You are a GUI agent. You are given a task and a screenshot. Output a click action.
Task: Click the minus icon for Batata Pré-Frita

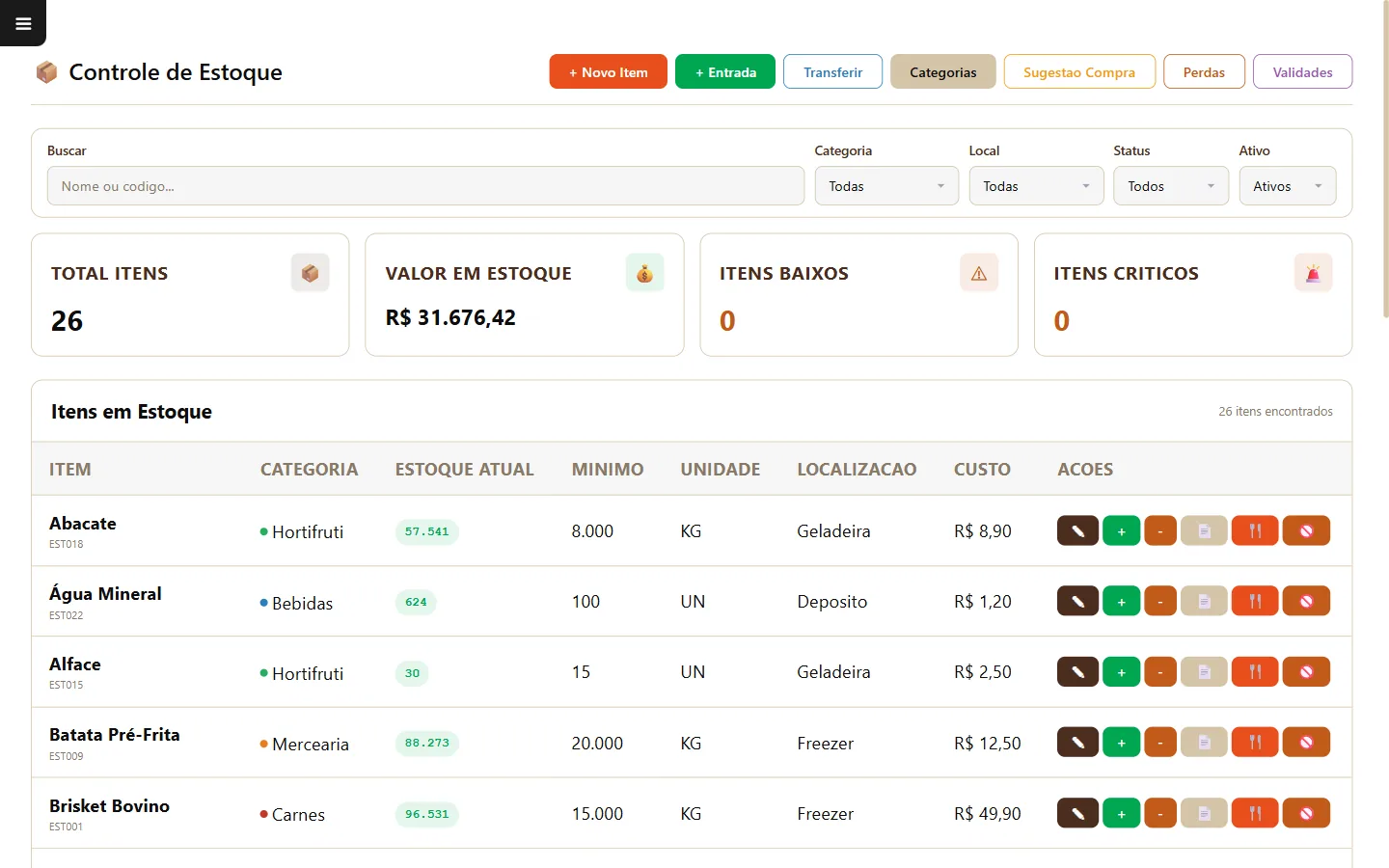coord(1160,742)
